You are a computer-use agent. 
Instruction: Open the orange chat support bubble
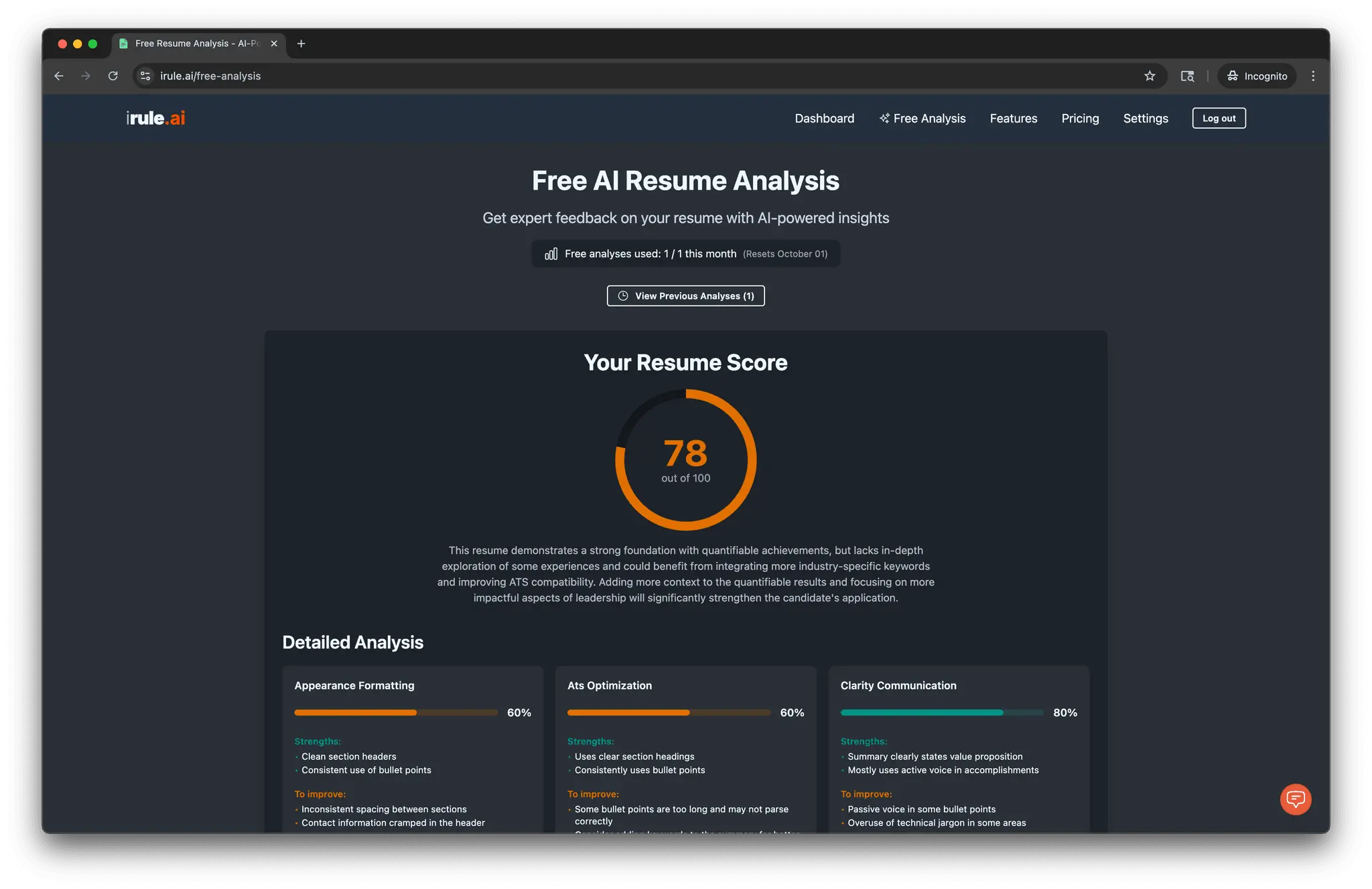(x=1296, y=799)
